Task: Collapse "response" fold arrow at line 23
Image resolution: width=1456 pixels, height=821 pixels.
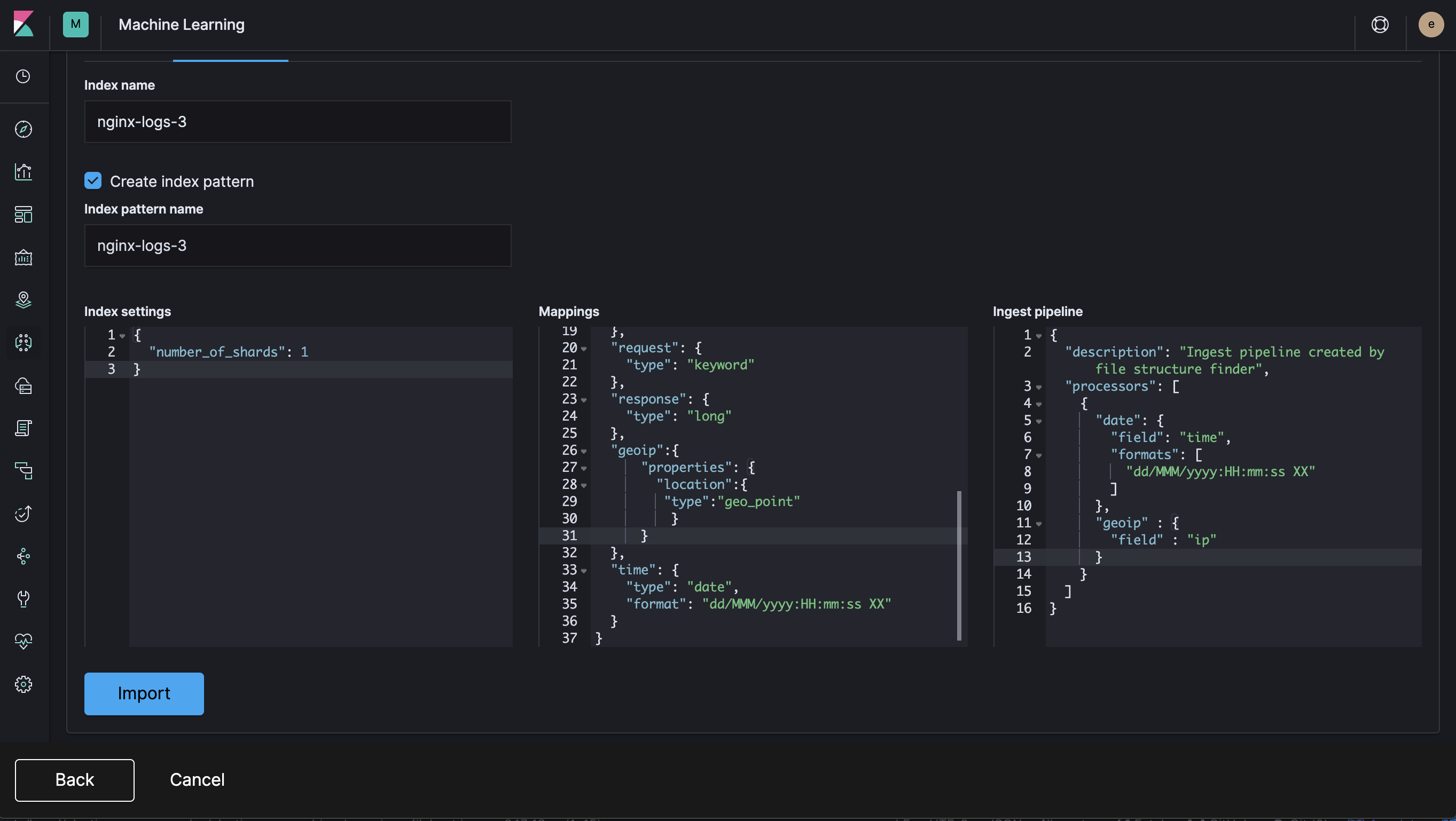Action: point(584,400)
